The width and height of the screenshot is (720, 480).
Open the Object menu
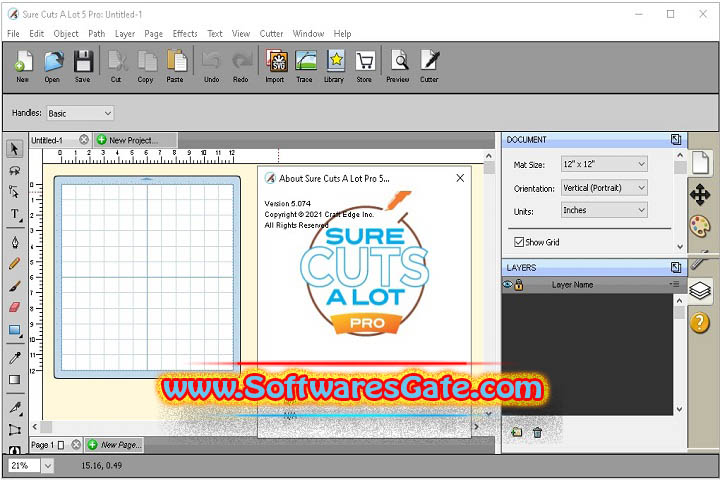(x=66, y=34)
